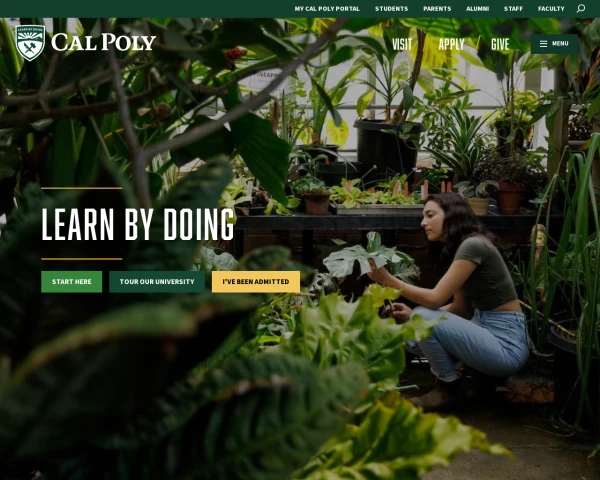Click the I've Been Admitted button
The height and width of the screenshot is (480, 600).
pos(256,282)
